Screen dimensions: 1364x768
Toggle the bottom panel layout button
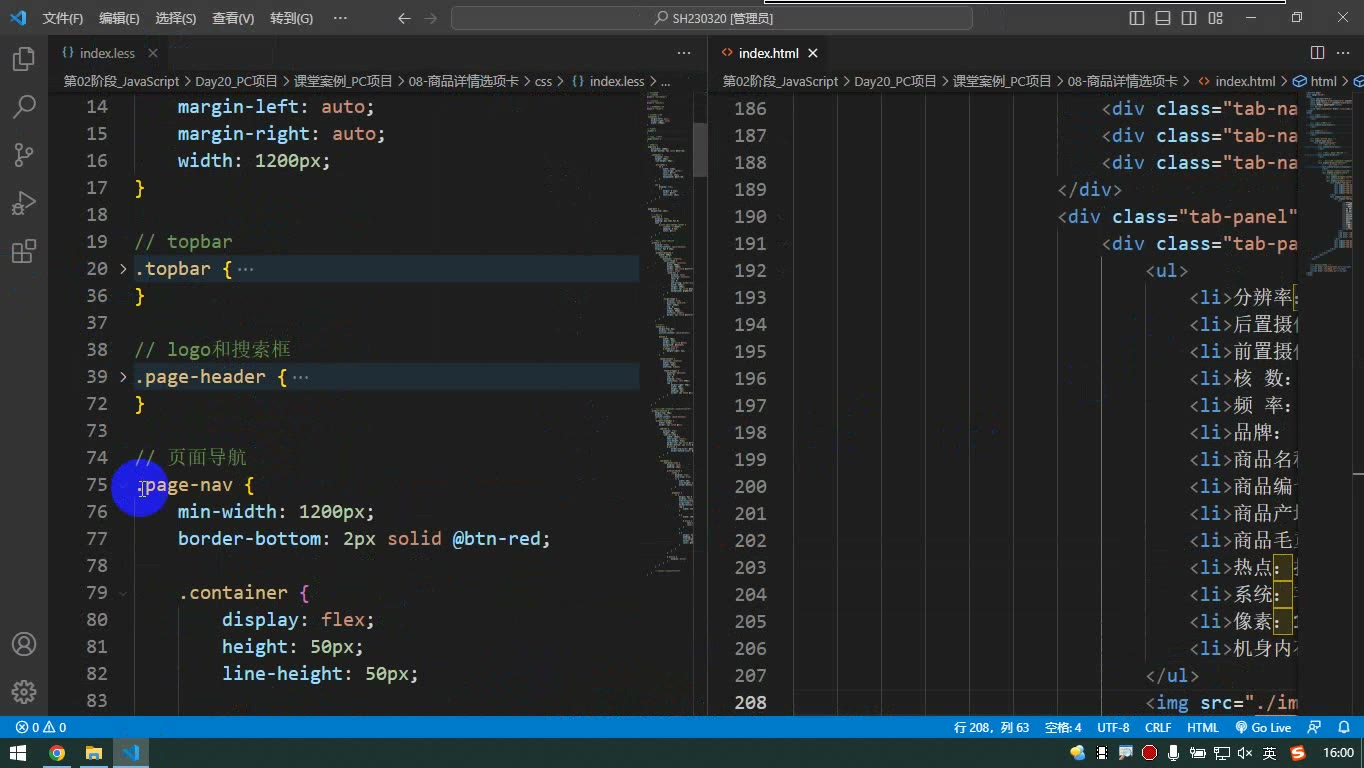click(1163, 18)
